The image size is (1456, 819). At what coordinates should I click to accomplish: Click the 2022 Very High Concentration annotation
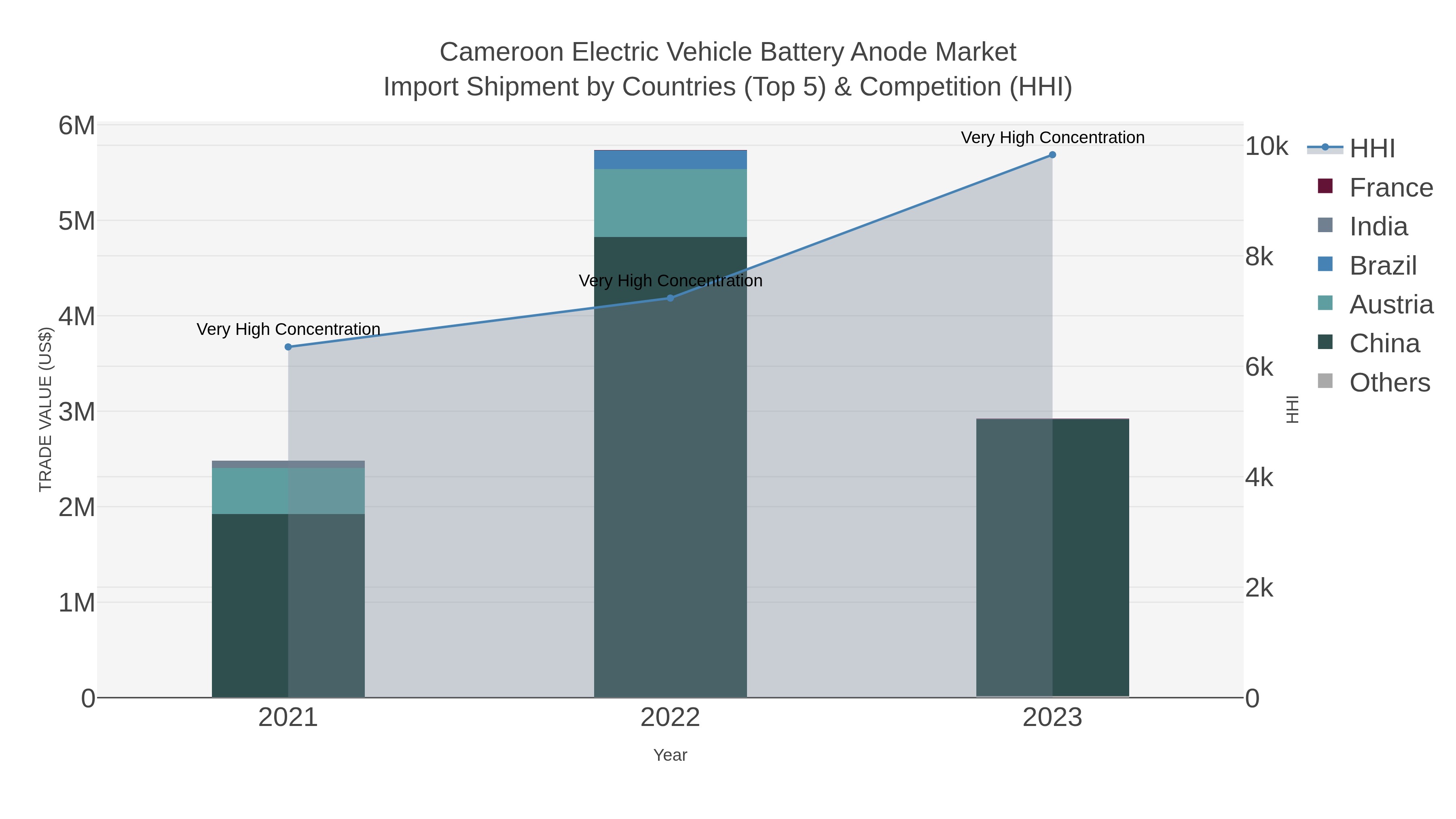[x=670, y=280]
